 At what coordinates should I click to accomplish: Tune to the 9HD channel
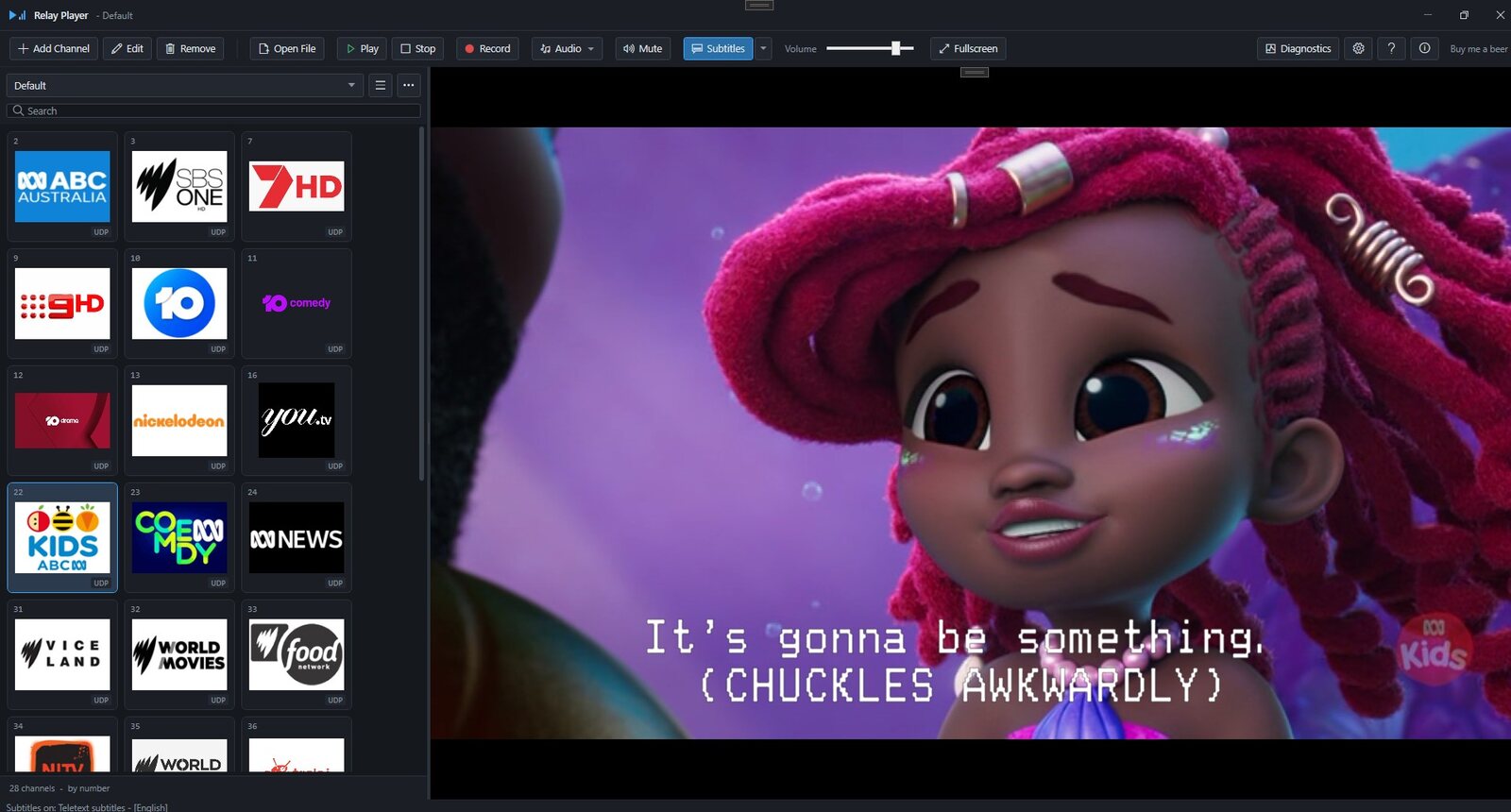click(62, 303)
